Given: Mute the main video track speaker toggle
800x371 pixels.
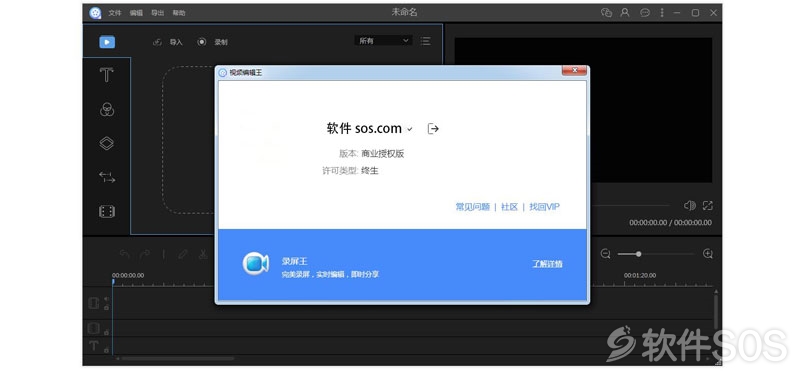Looking at the screenshot, I should click(106, 300).
